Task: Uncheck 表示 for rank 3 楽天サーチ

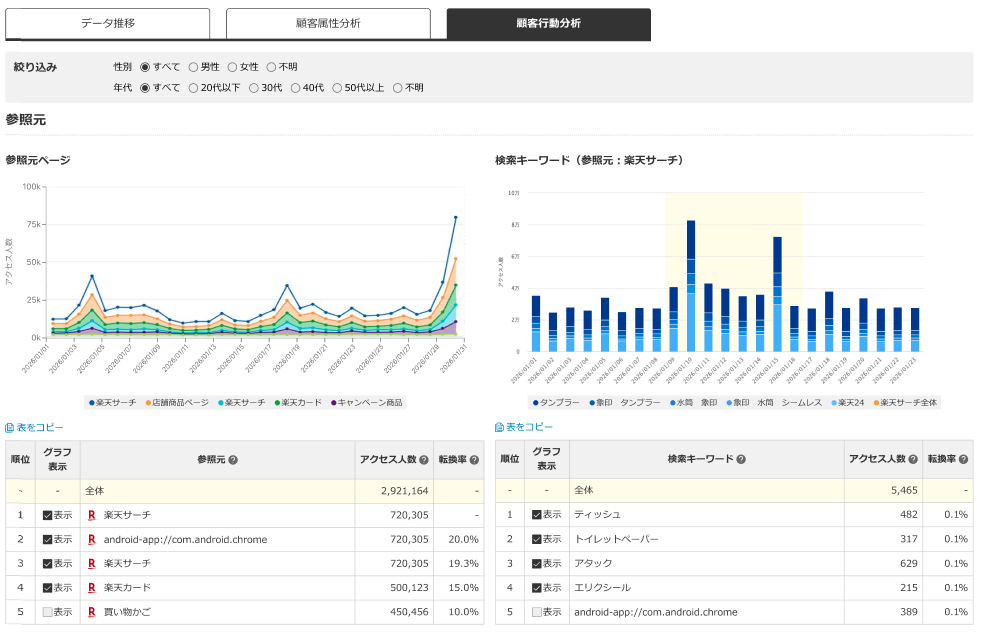Action: coord(47,564)
